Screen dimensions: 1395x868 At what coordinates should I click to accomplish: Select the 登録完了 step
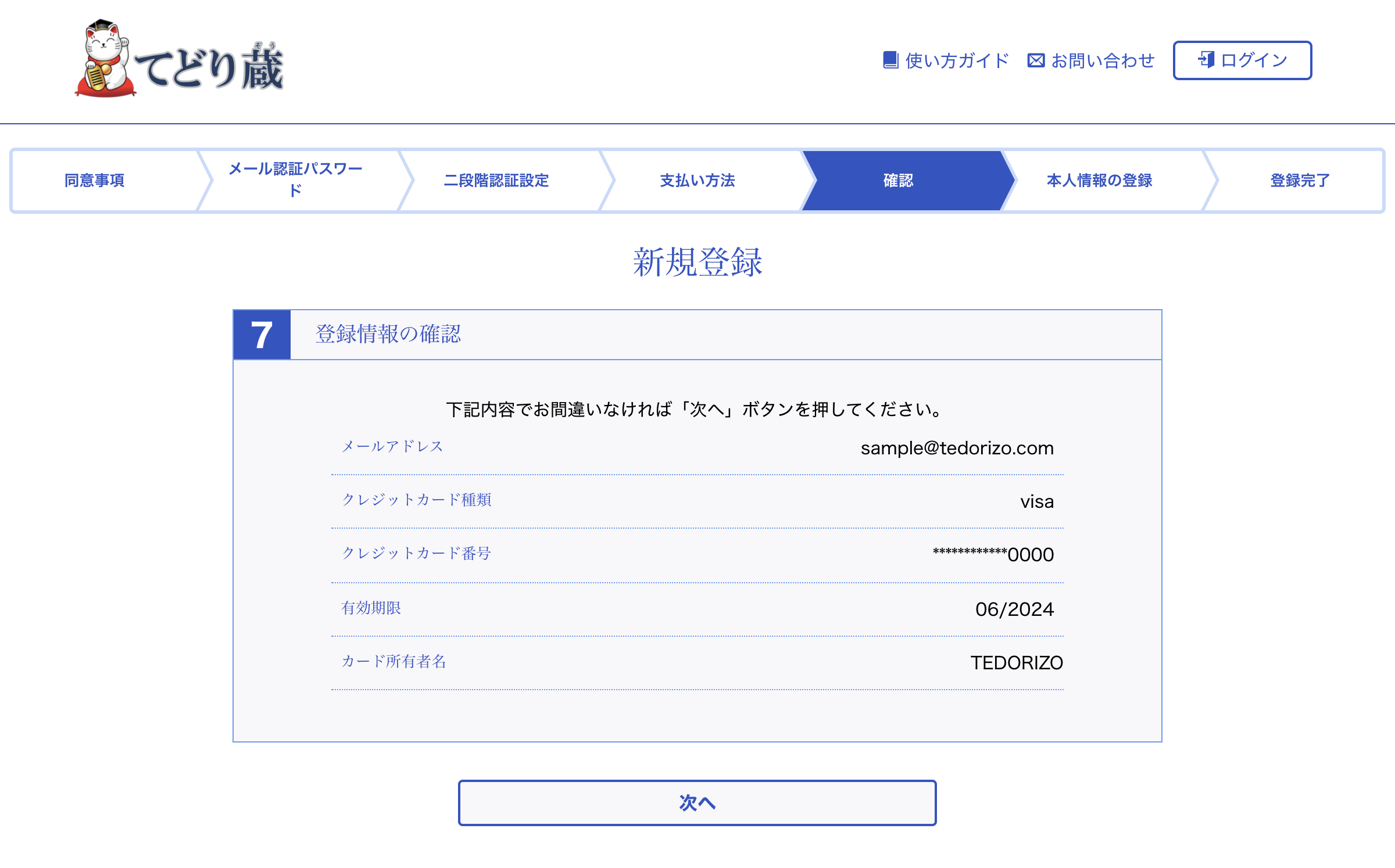click(x=1300, y=181)
